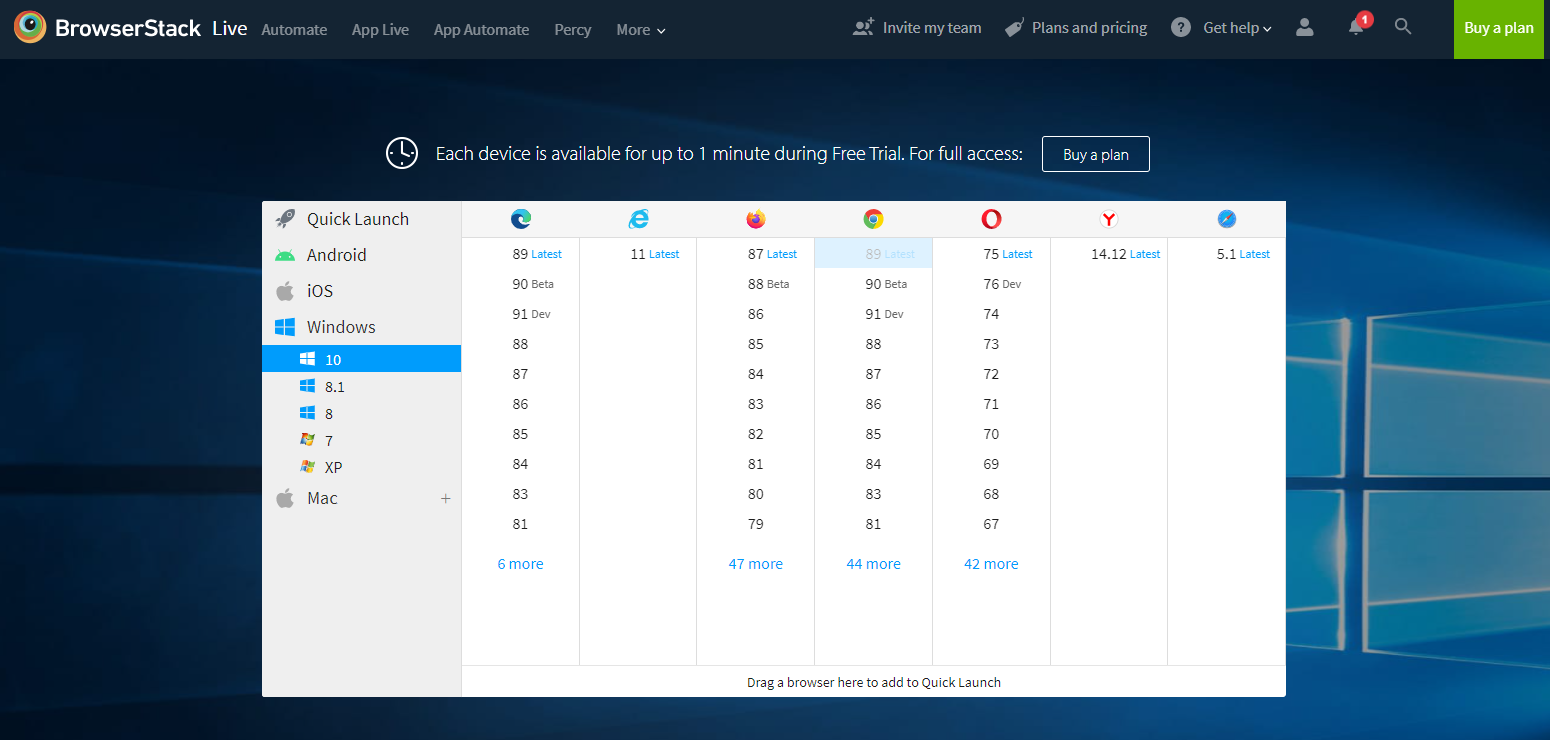Click the Android robot icon
The image size is (1550, 740).
(x=285, y=255)
